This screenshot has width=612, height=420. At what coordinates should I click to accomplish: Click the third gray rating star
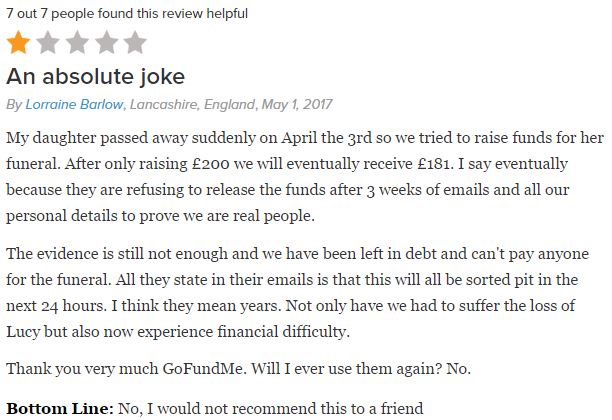coord(77,43)
